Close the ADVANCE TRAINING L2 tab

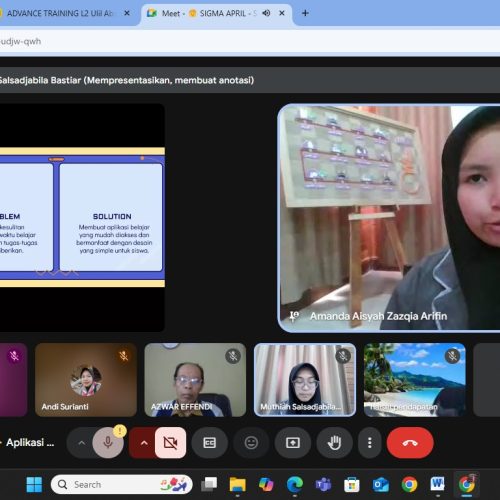coord(127,13)
